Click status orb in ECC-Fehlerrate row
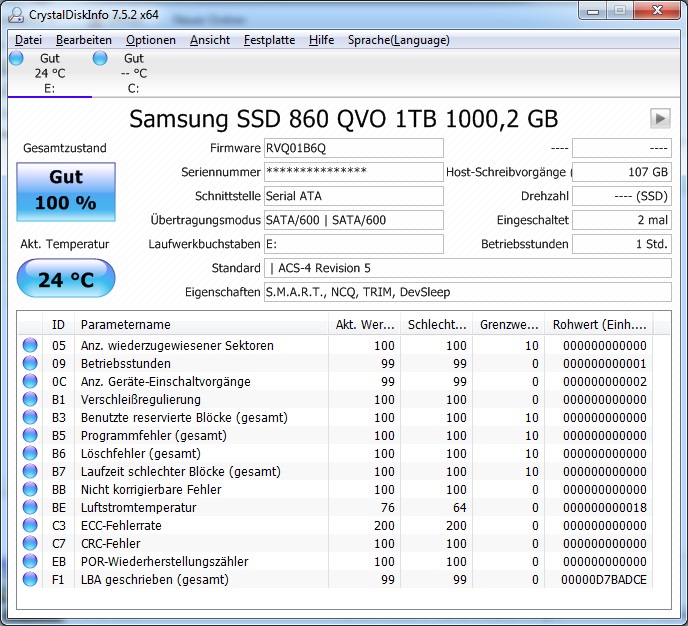The width and height of the screenshot is (688, 626). (30, 525)
